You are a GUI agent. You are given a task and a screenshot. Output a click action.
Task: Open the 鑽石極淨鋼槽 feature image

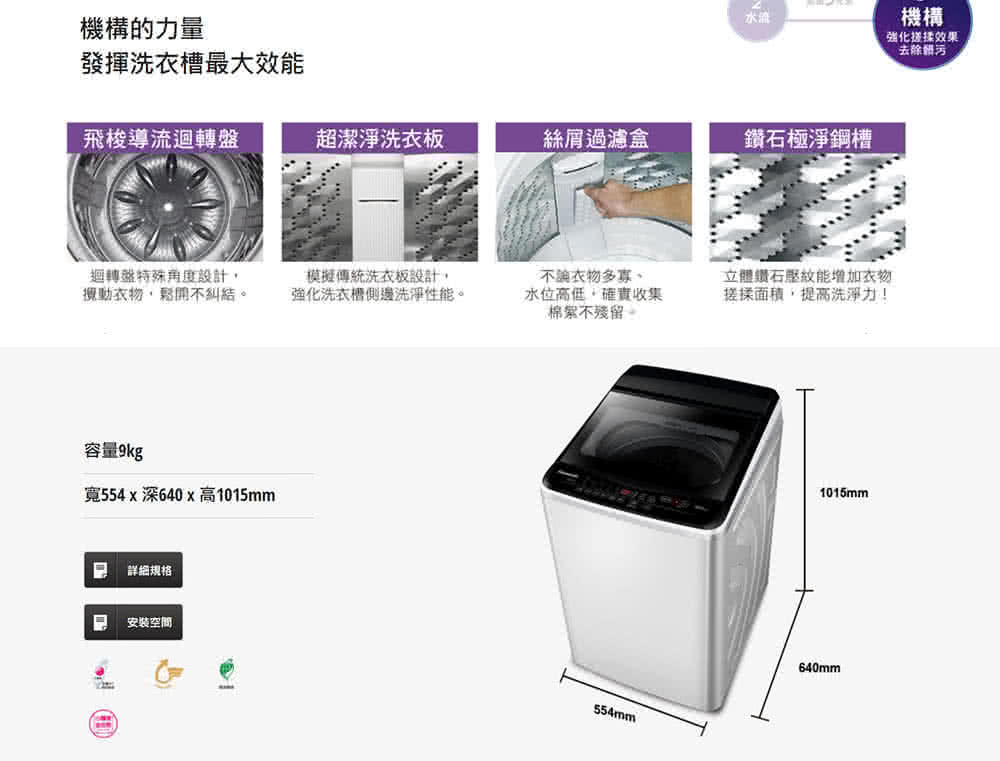(x=807, y=207)
